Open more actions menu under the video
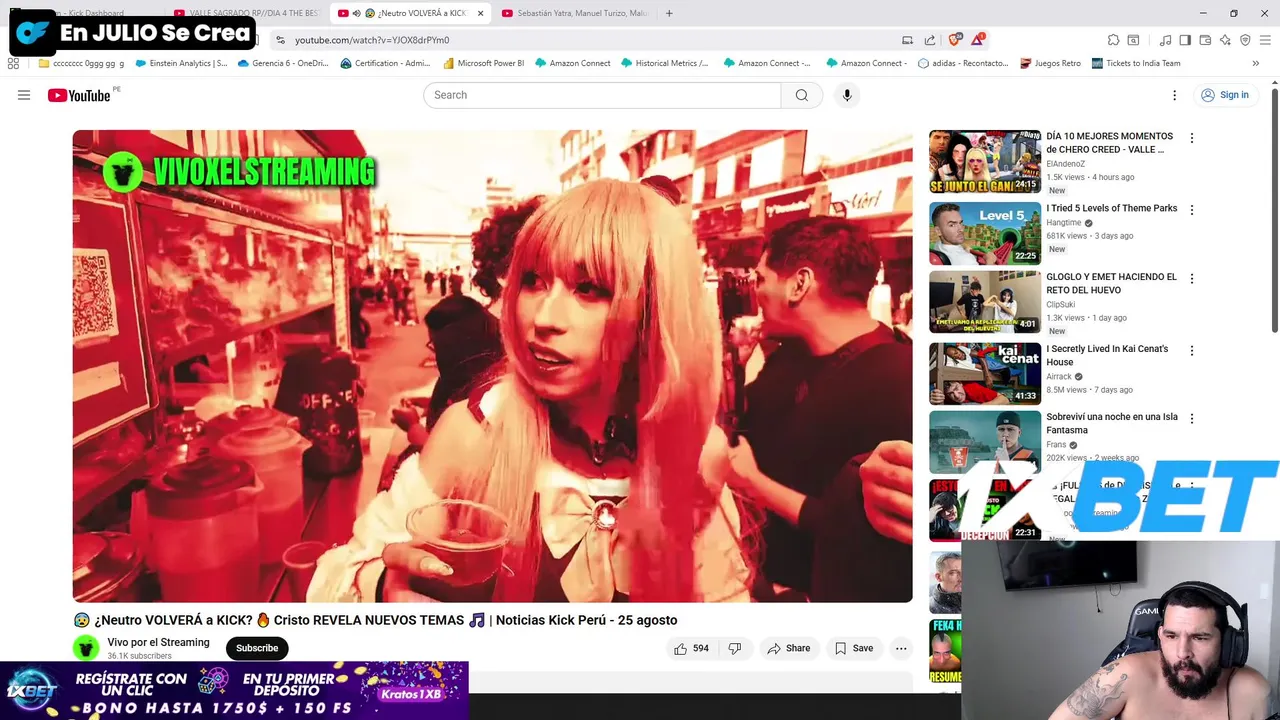The height and width of the screenshot is (720, 1280). 901,648
